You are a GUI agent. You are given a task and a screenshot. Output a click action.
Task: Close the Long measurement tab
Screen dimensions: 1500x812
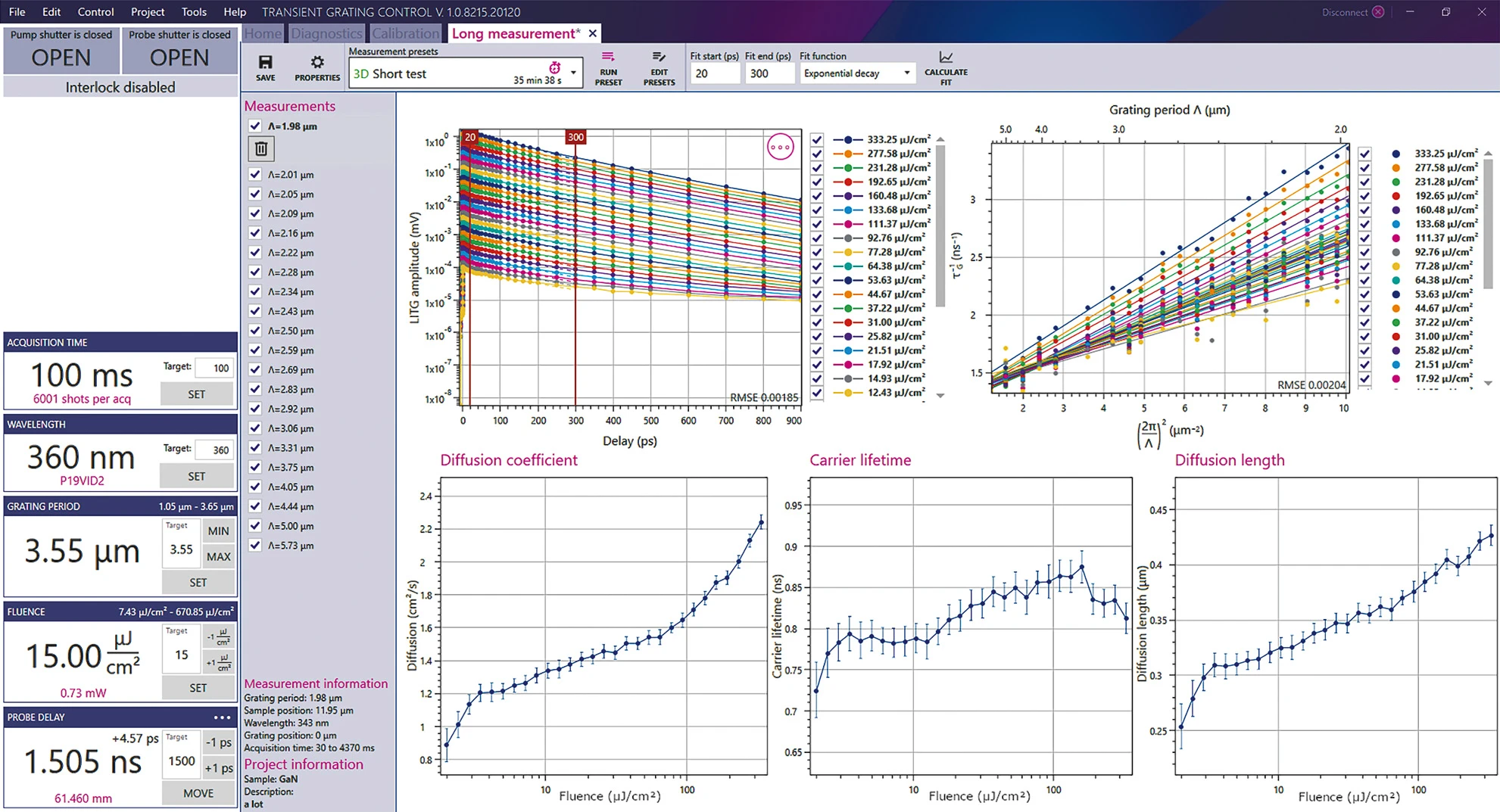[593, 33]
